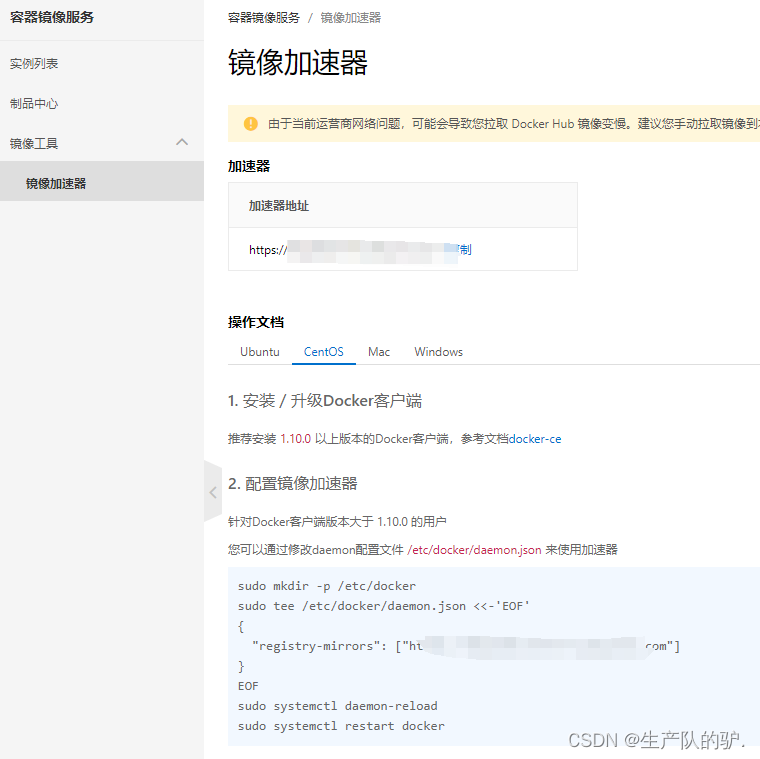
Task: Click the 操作文档 section heading
Action: [256, 322]
